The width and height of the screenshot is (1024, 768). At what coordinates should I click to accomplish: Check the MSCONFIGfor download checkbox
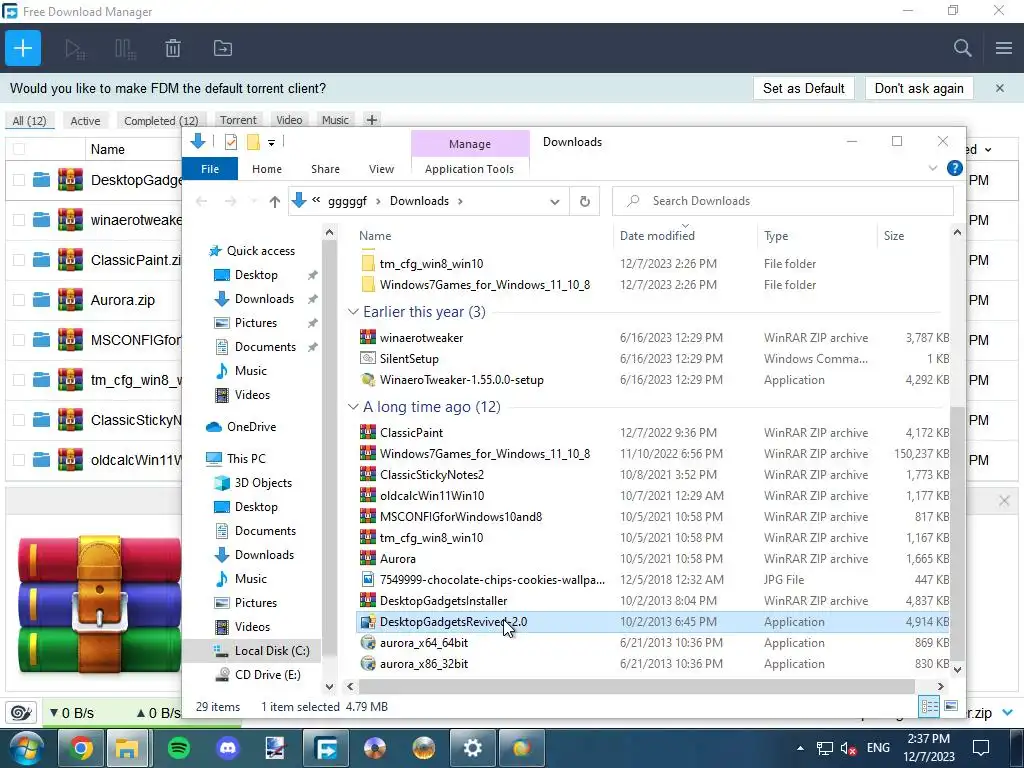pyautogui.click(x=19, y=340)
